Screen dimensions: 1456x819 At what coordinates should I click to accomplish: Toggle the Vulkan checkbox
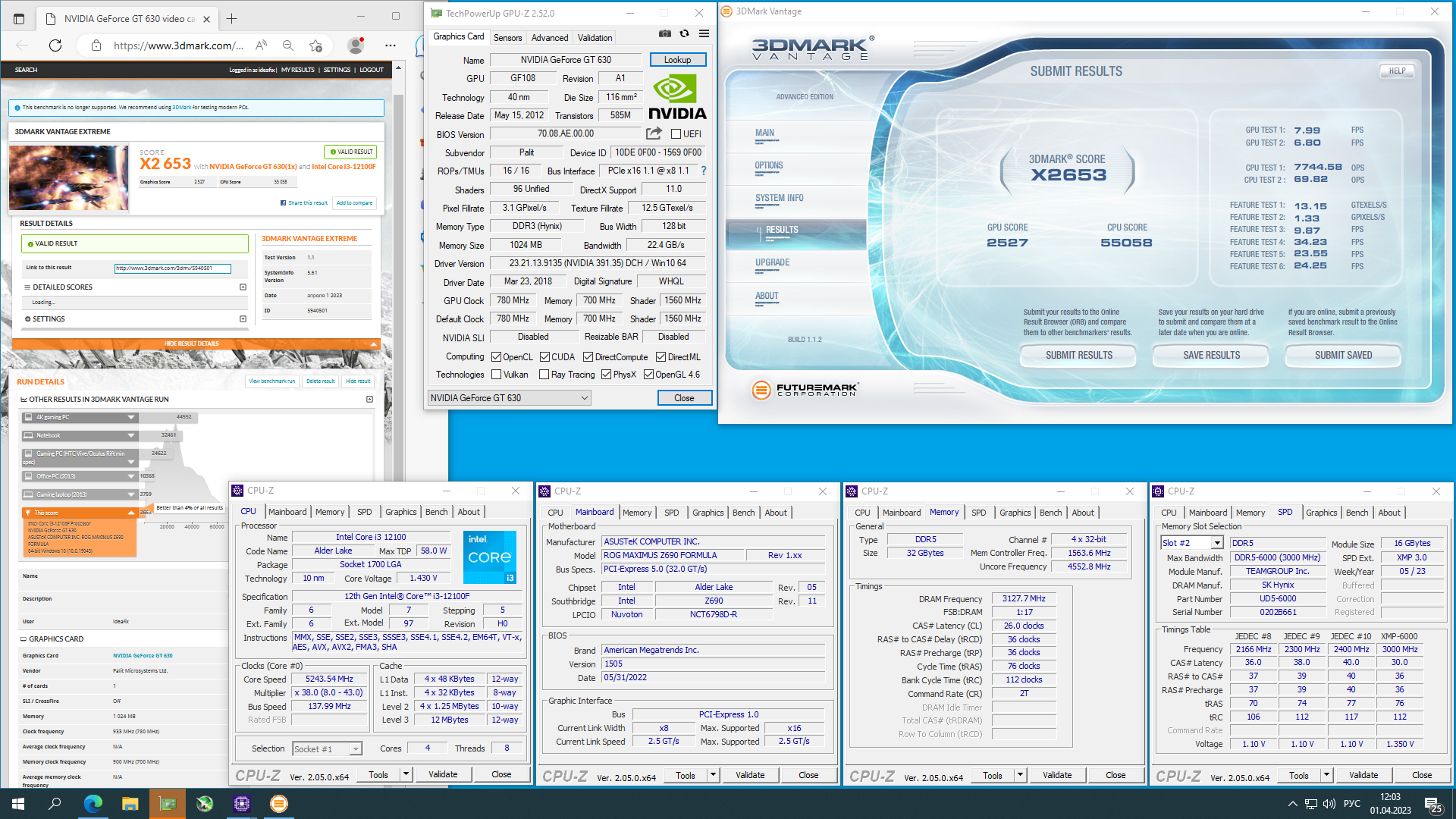[496, 375]
